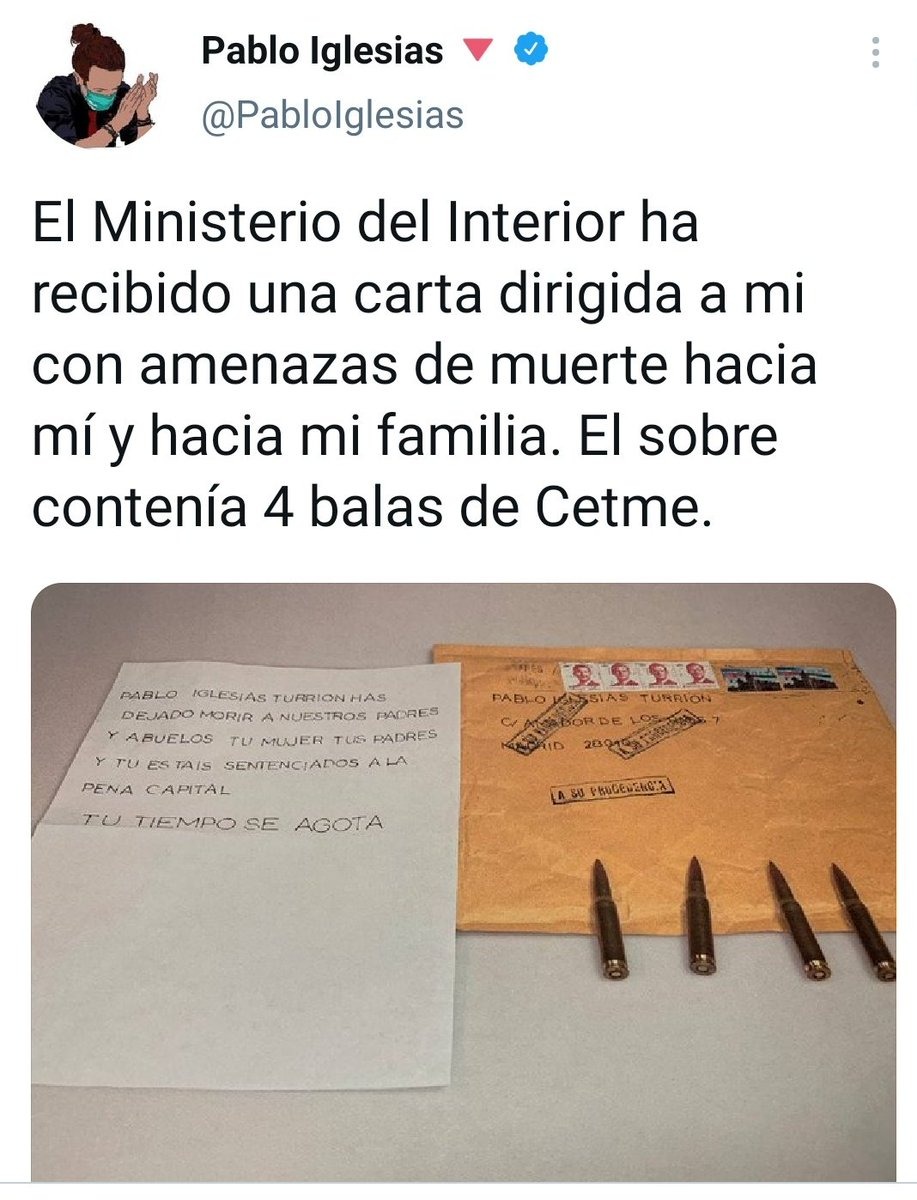Click the blue verified badge
917x1200 pixels.
click(528, 50)
